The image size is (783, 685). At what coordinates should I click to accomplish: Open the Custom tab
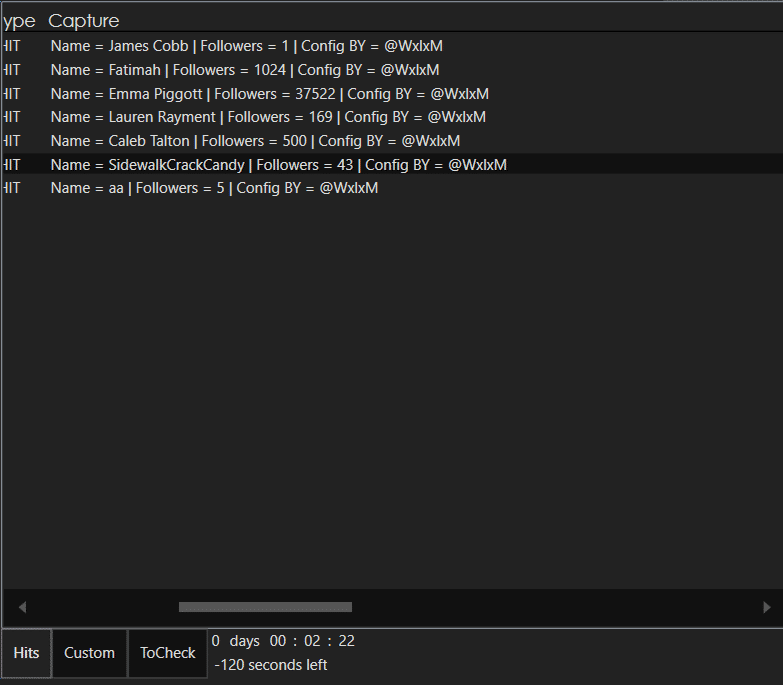[x=89, y=653]
